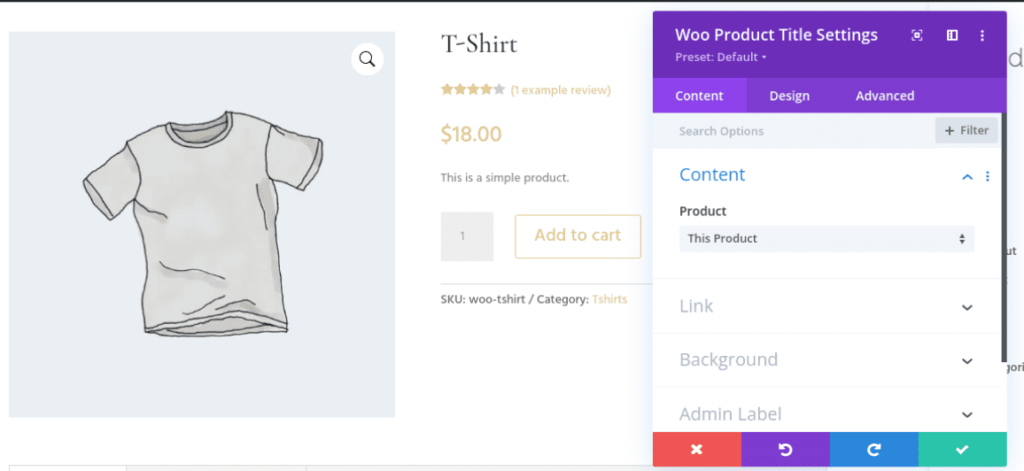Switch to the Design tab
This screenshot has height=471, width=1024.
(x=789, y=96)
